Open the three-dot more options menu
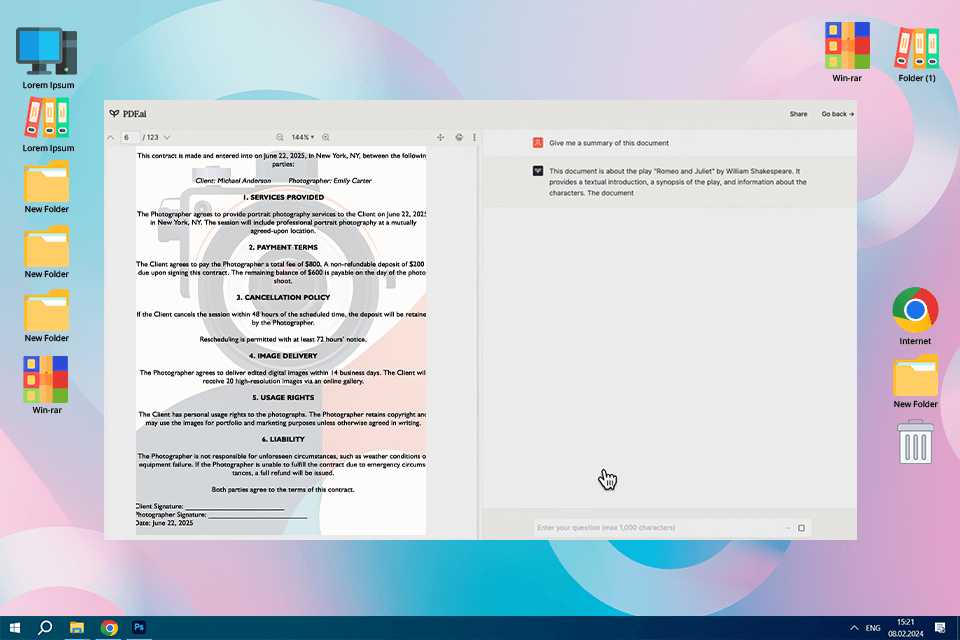This screenshot has height=640, width=960. click(x=474, y=137)
